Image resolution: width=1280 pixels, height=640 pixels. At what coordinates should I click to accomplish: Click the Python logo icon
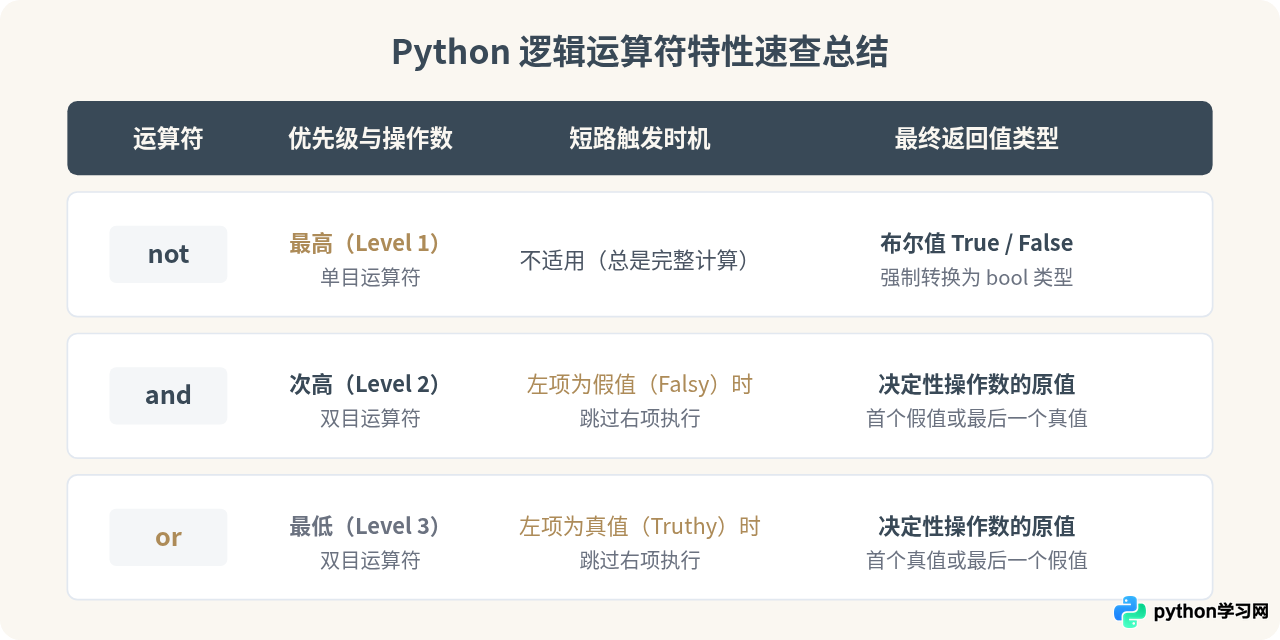coord(1130,611)
